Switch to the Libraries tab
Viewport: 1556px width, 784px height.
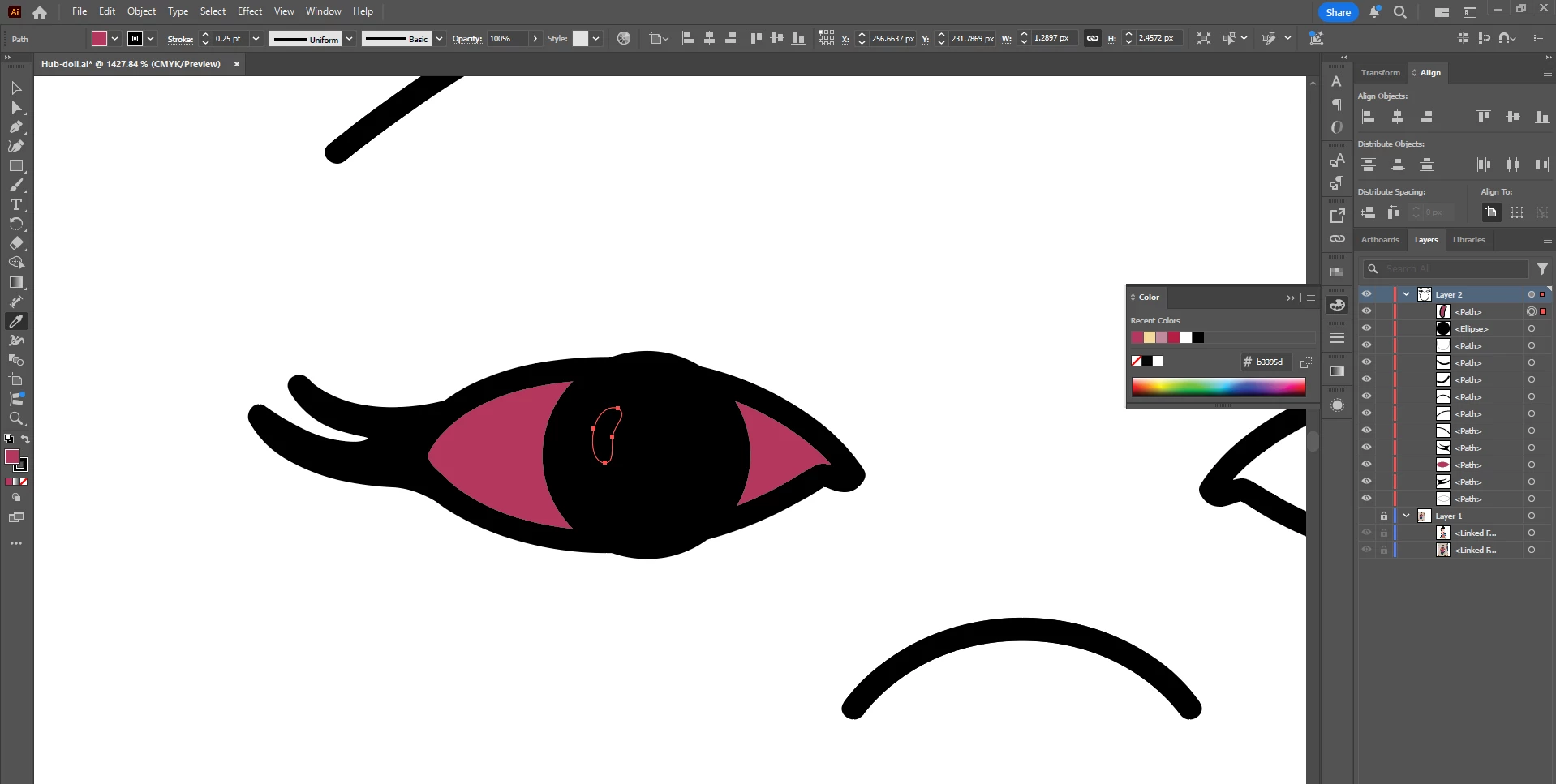[x=1468, y=239]
